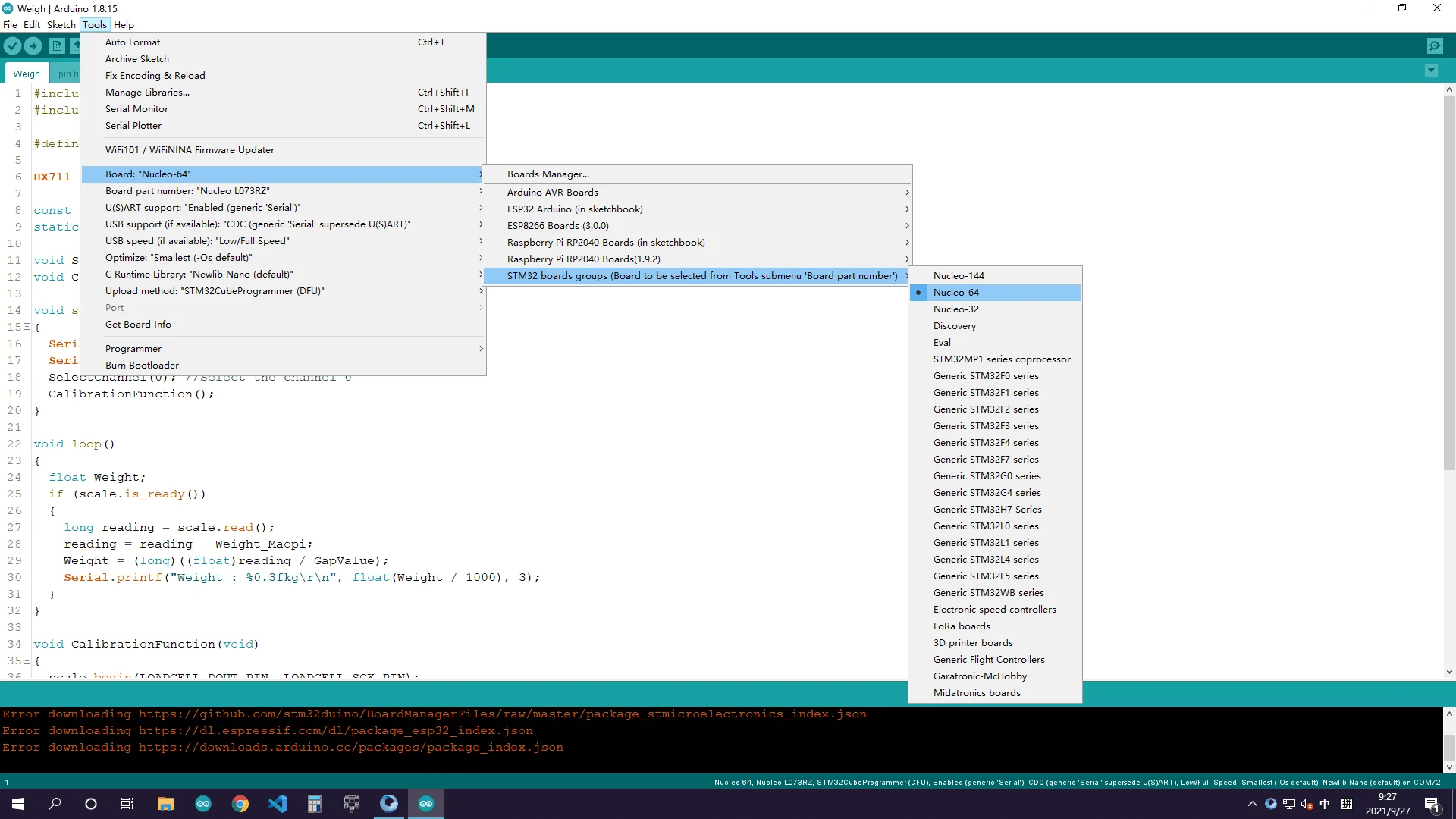The image size is (1456, 819).
Task: Select the Nucleo-64 radio option
Action: tap(955, 293)
